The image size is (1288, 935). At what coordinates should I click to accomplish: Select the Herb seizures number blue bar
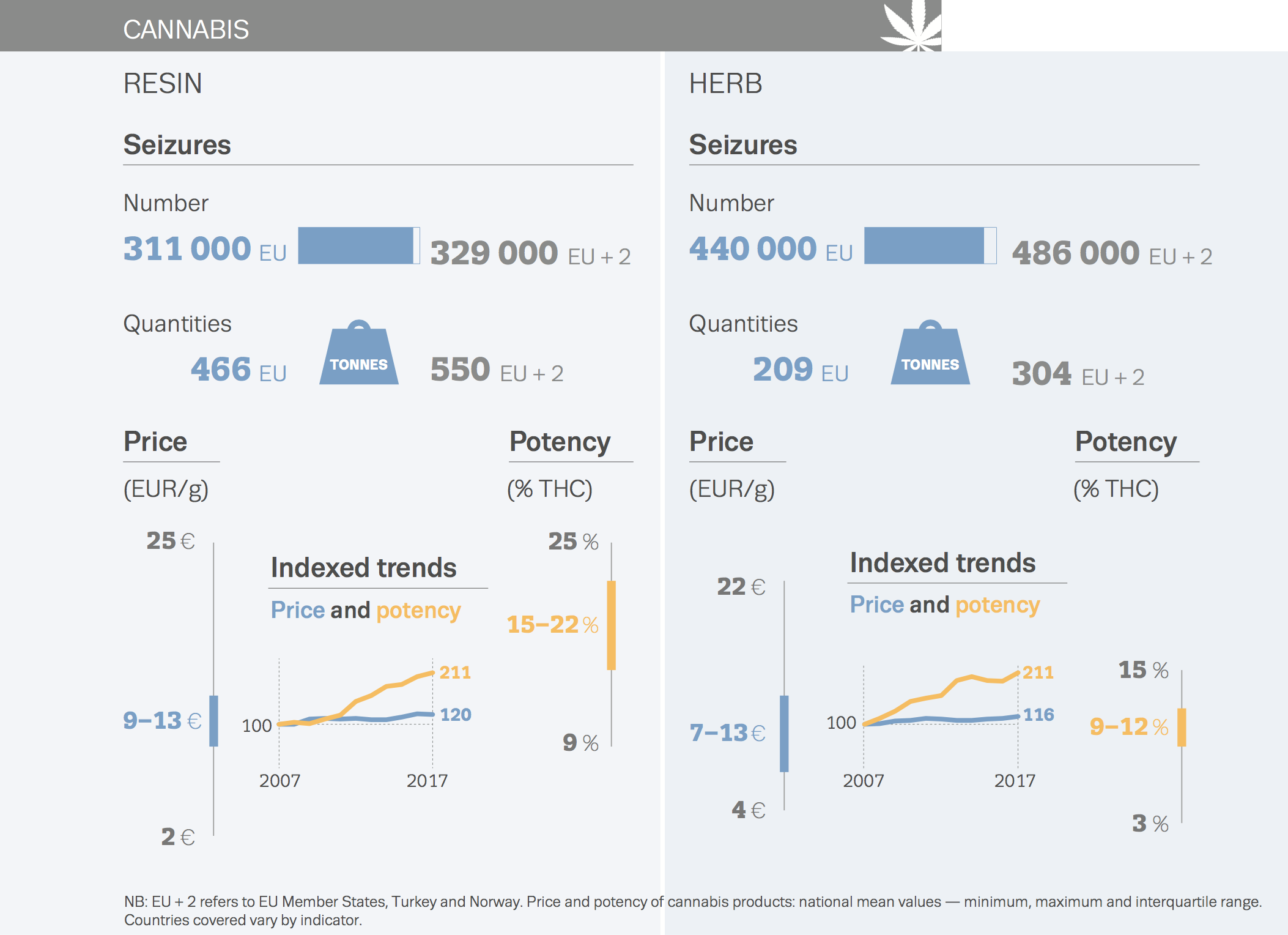click(x=925, y=245)
